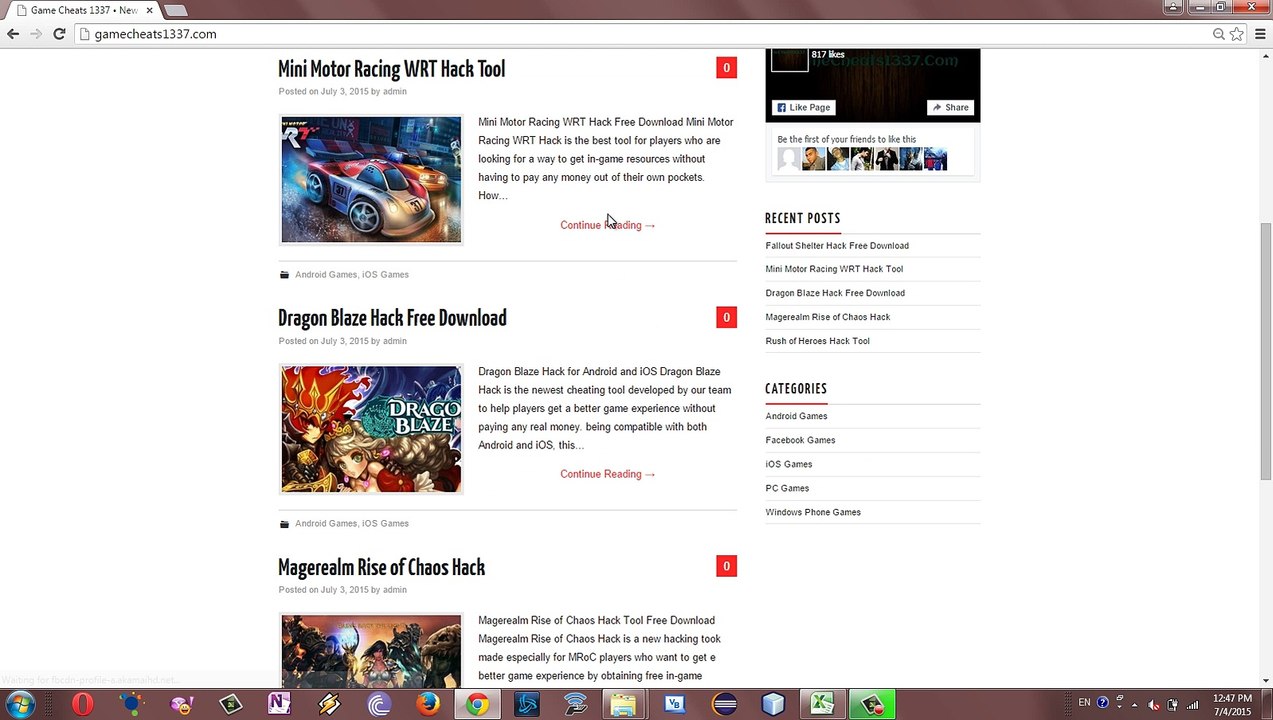Open the wireless signal app in taskbar

[575, 704]
